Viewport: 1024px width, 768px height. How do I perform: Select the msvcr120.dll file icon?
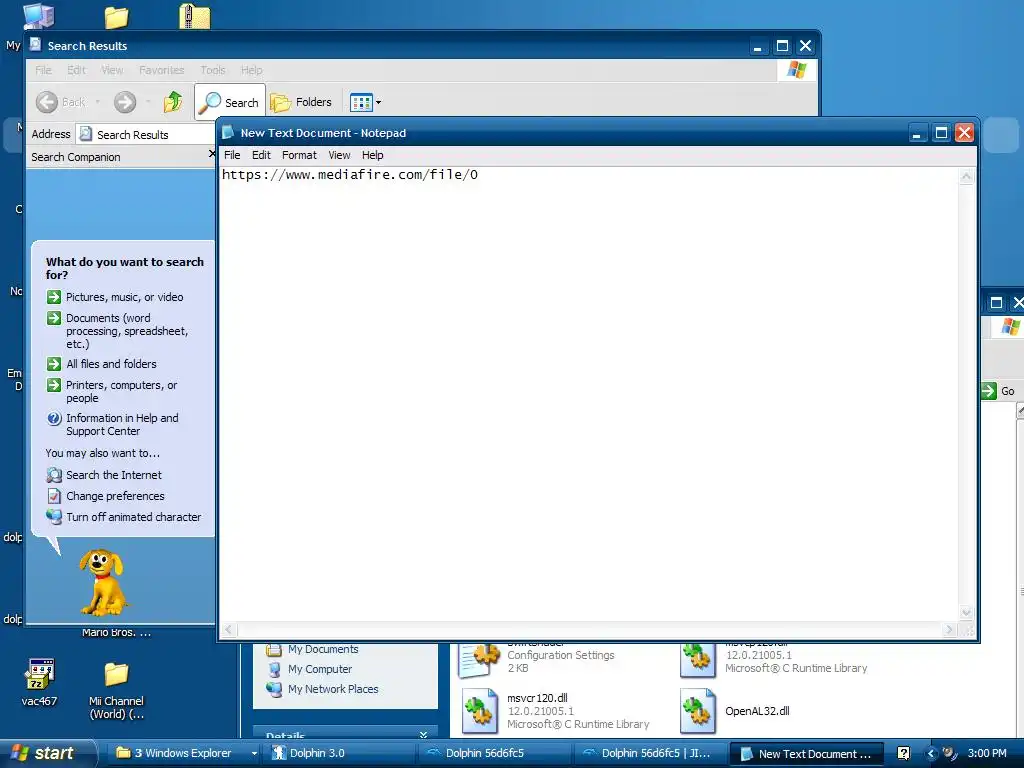480,711
